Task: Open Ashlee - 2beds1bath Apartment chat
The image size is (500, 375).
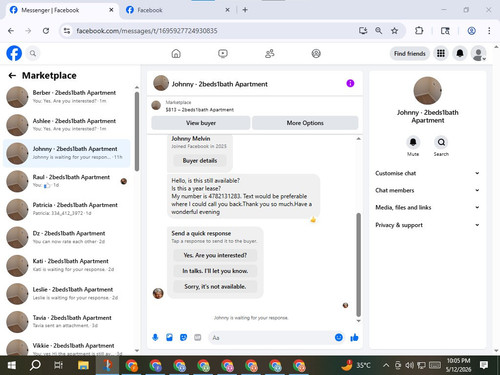Action: point(67,125)
